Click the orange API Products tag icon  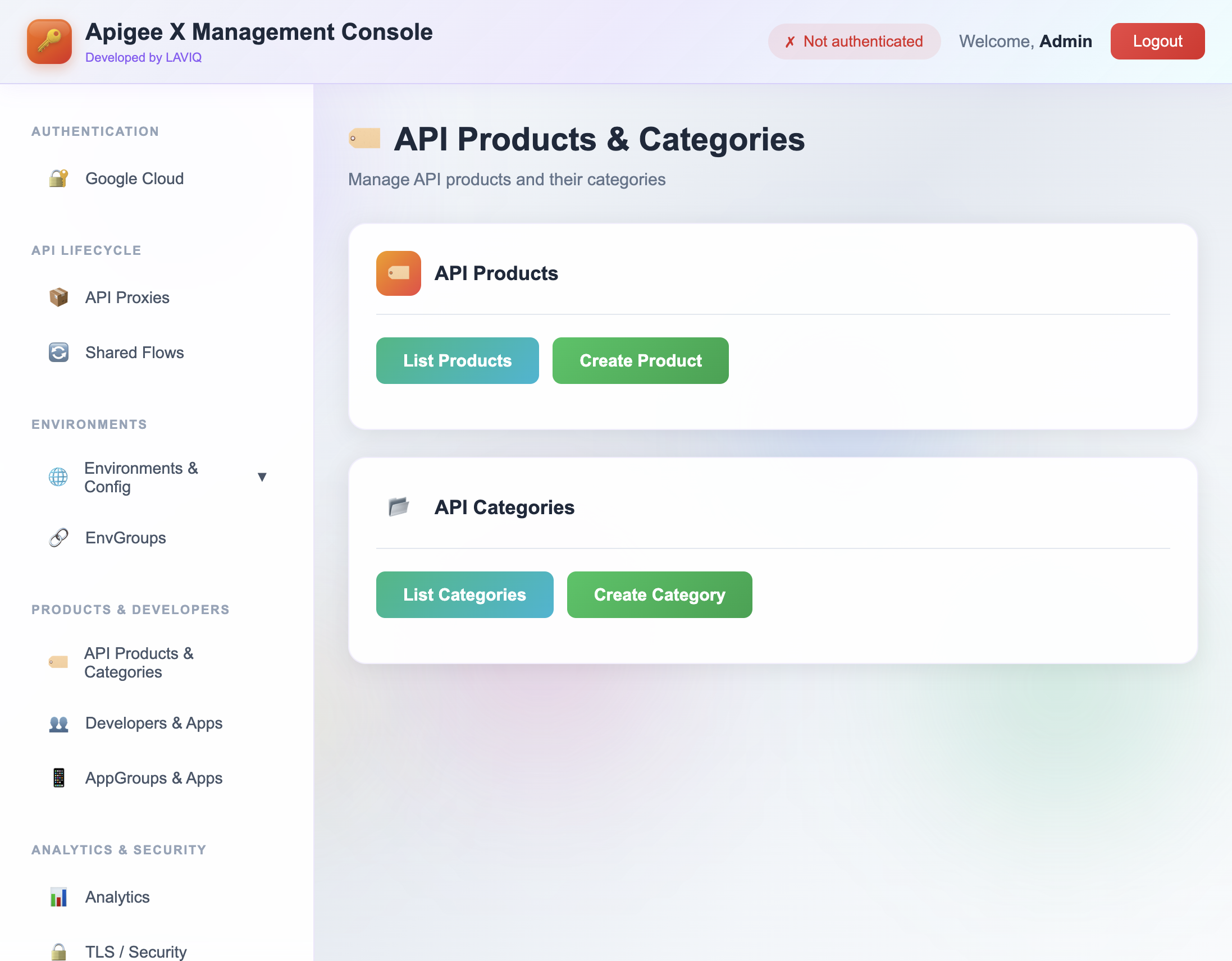[x=398, y=273]
